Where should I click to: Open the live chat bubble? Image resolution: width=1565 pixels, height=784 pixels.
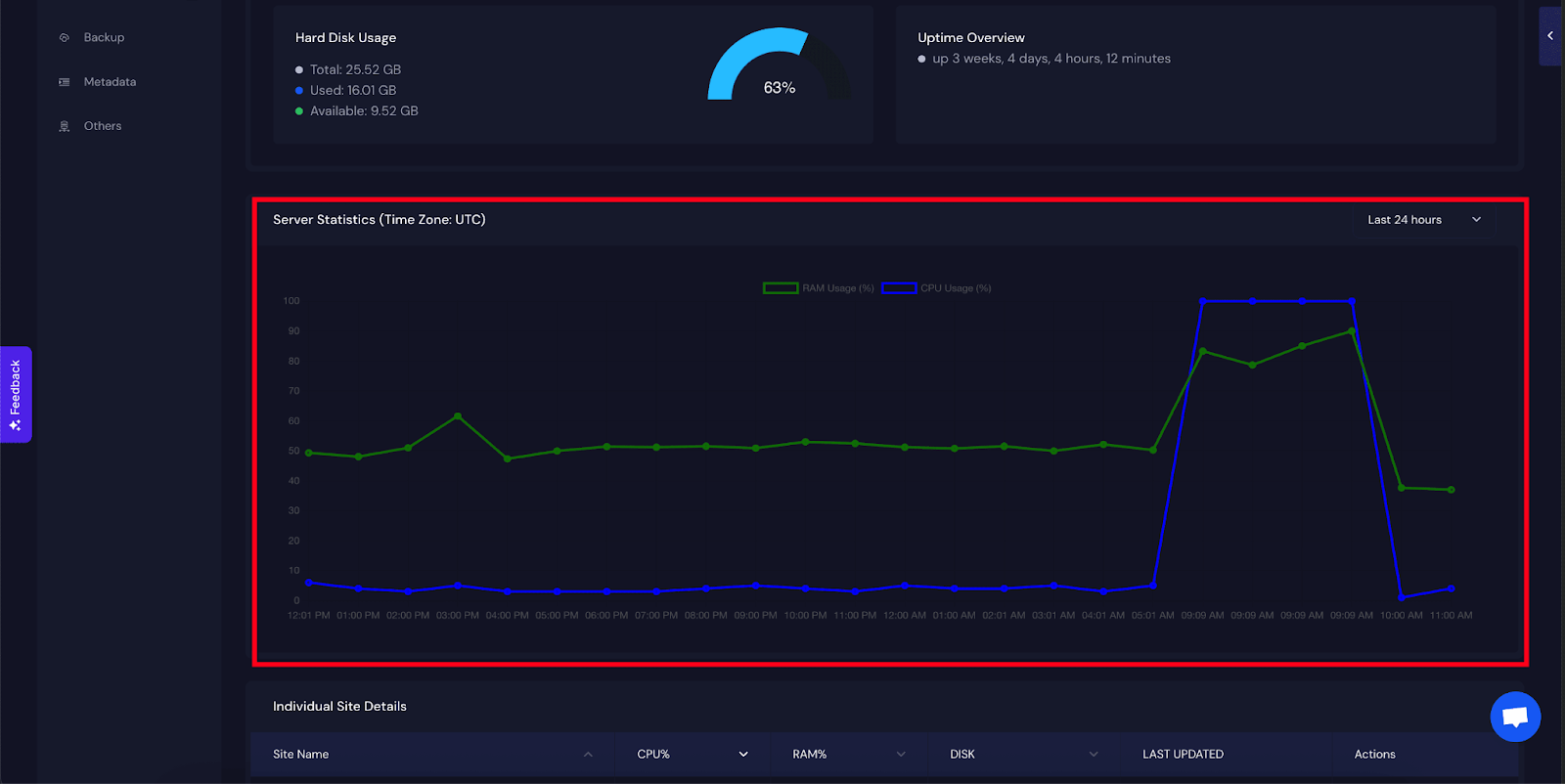1515,718
